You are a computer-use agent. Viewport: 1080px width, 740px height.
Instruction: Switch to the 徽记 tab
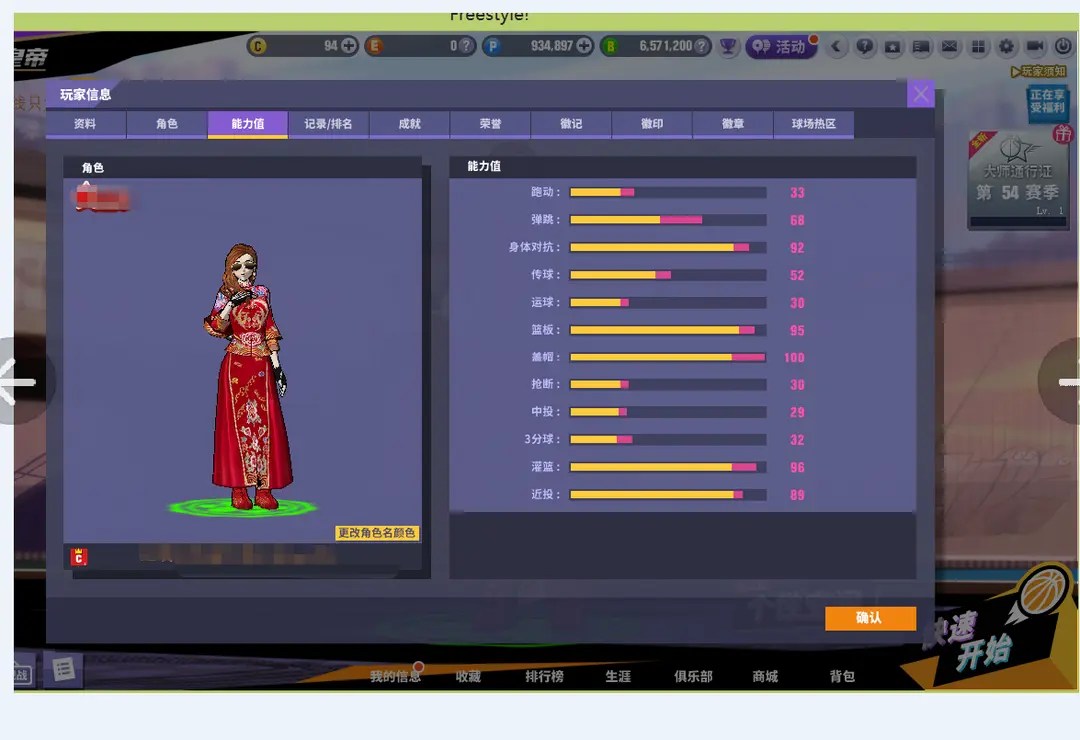571,124
